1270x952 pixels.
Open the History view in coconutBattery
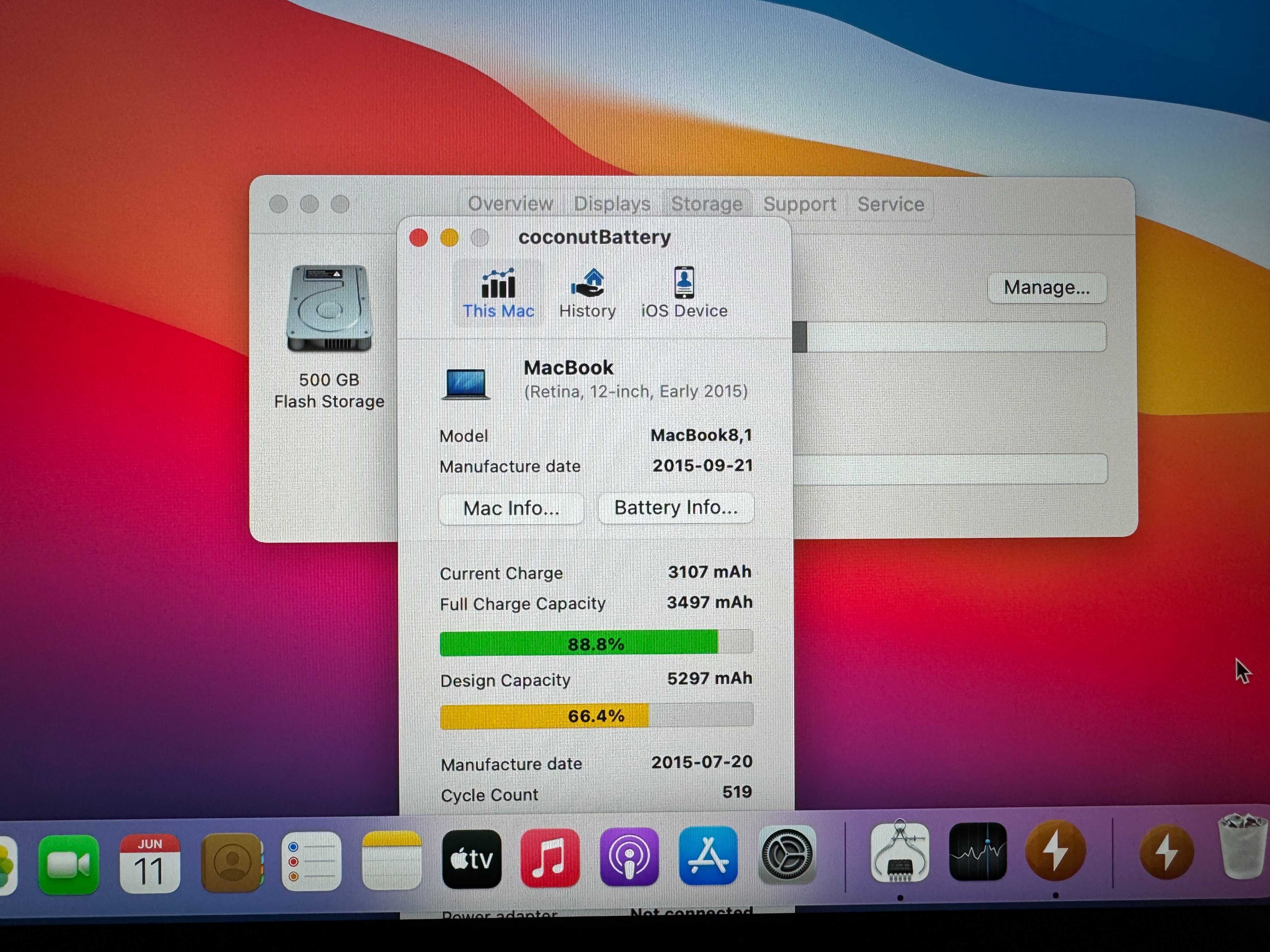point(587,293)
